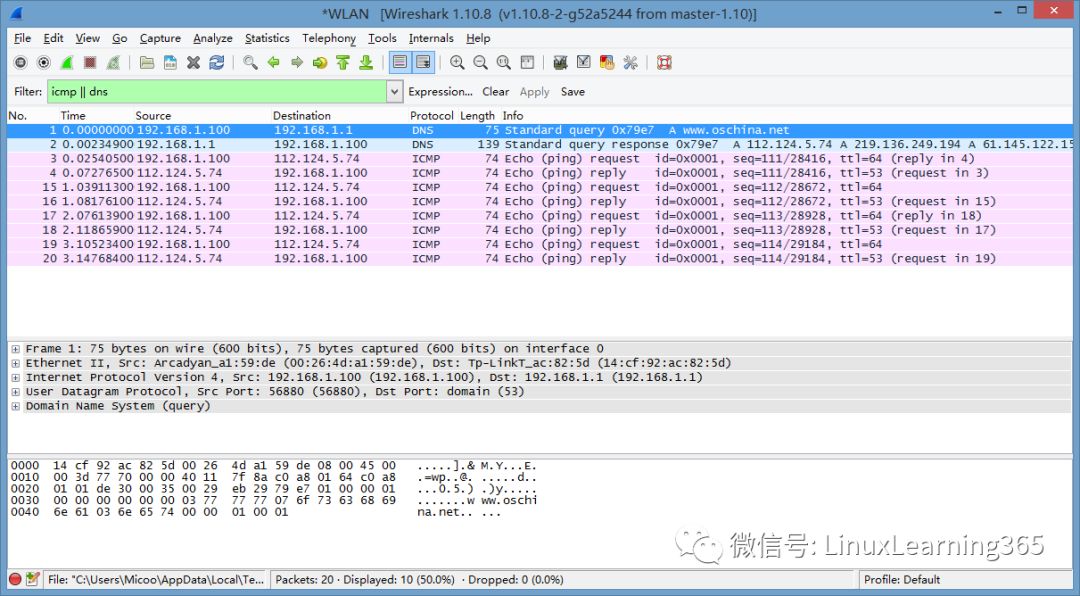Select hex row 0030 in bytes pane
1080x596 pixels.
[x=273, y=500]
